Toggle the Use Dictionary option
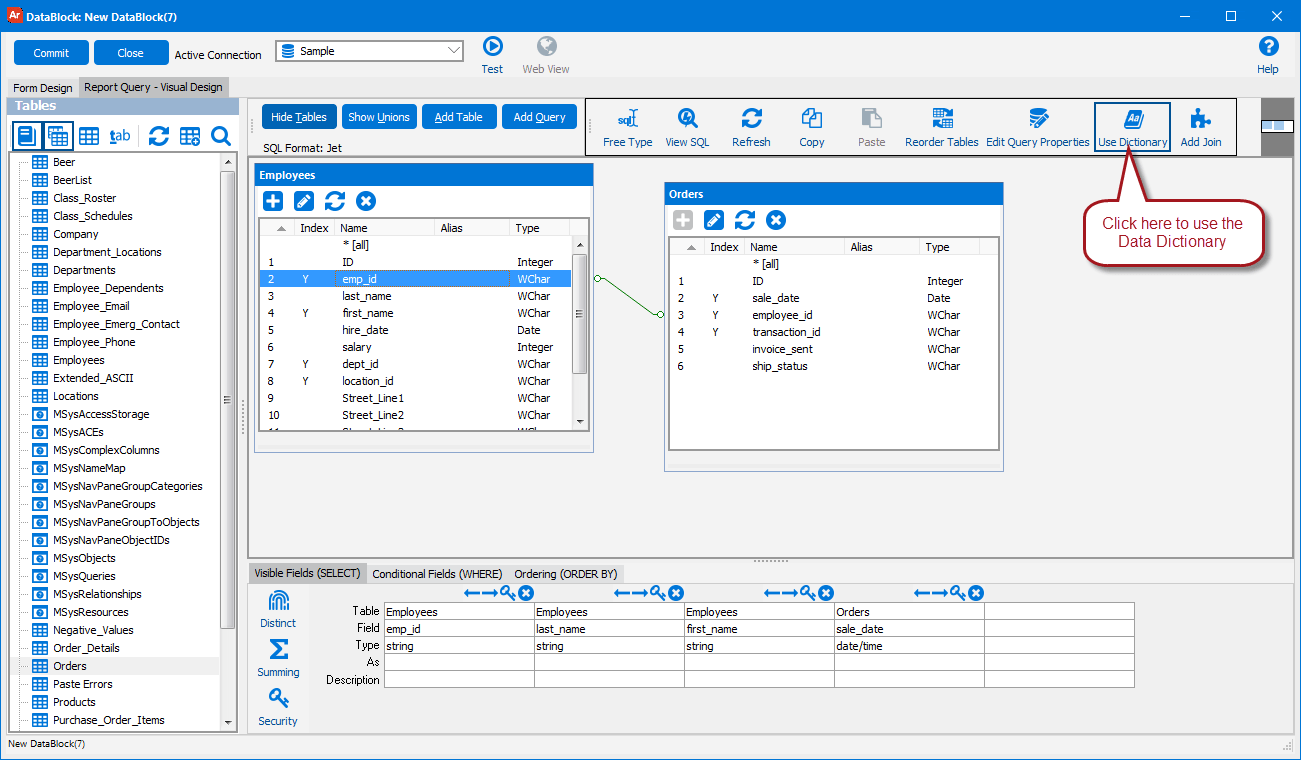1301x760 pixels. 1132,128
